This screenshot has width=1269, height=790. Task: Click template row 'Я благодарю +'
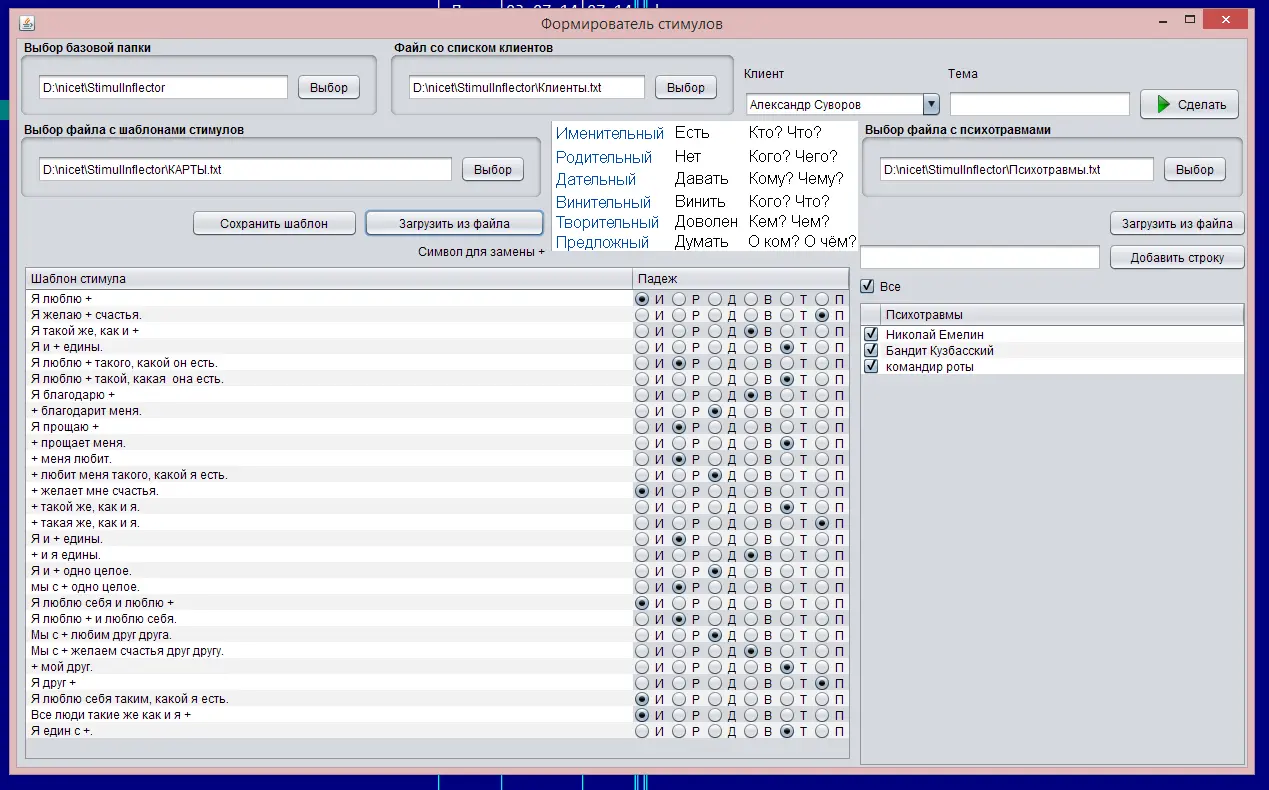tap(329, 394)
